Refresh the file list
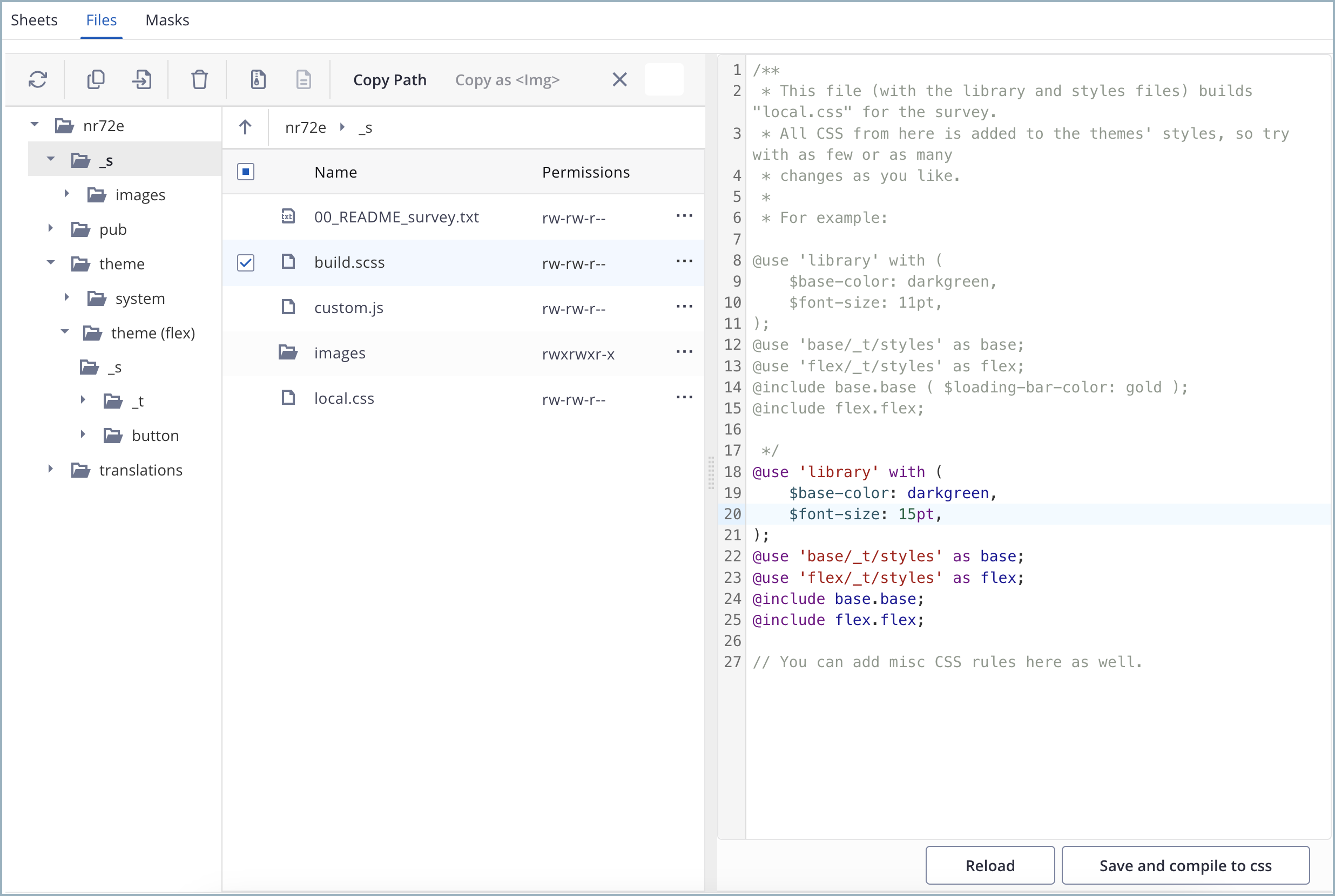This screenshot has height=896, width=1335. (38, 79)
